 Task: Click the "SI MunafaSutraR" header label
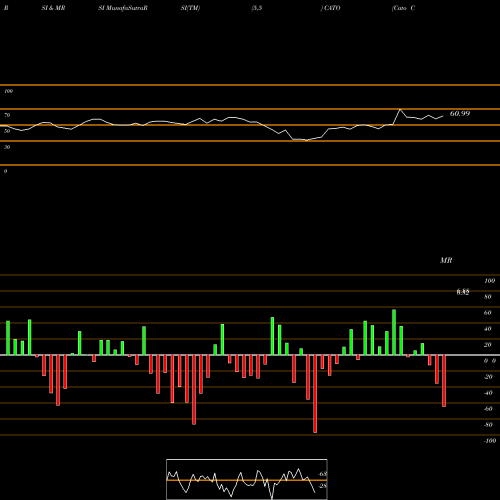tap(123, 8)
